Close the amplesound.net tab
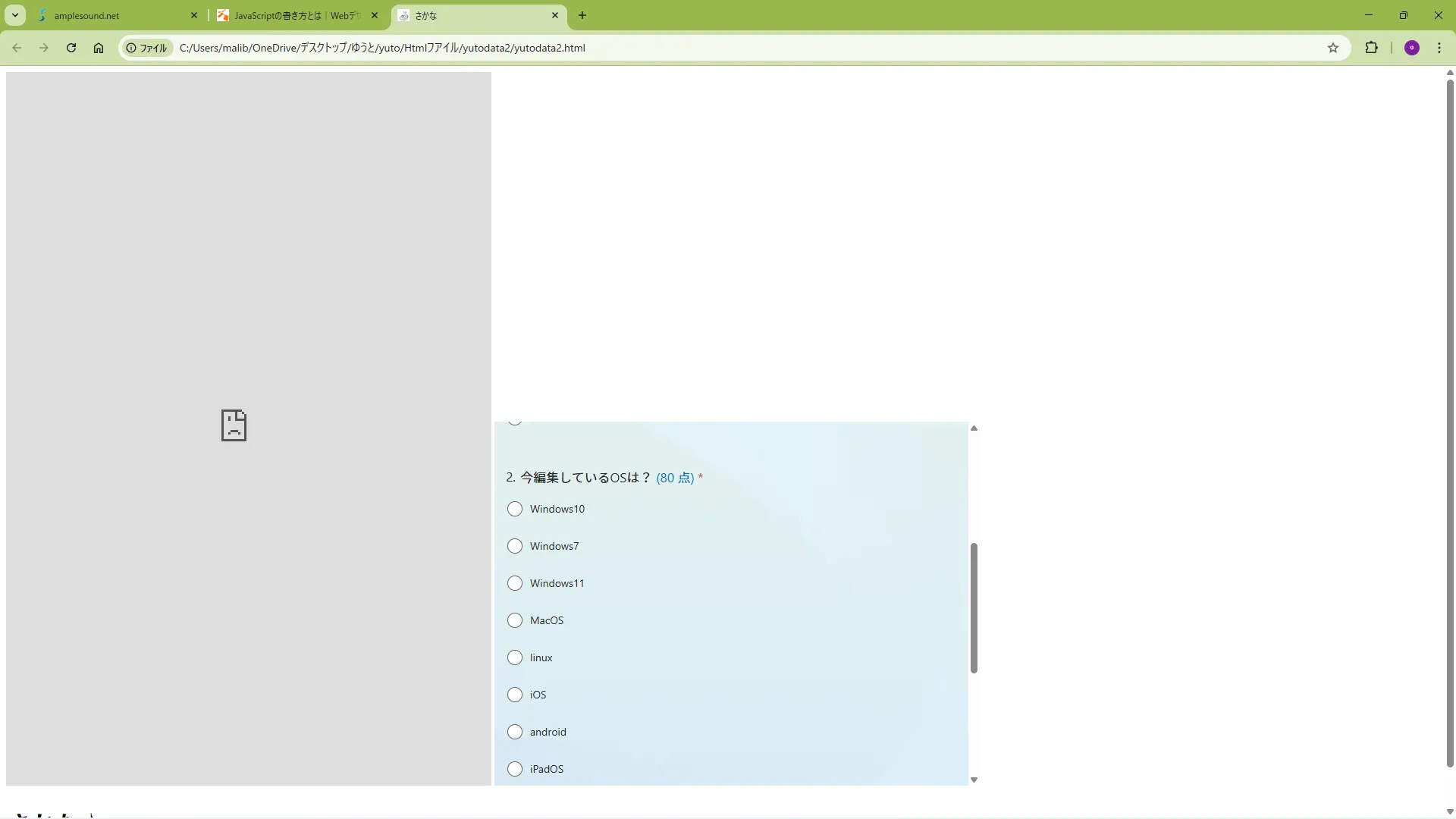The image size is (1456, 819). point(194,15)
